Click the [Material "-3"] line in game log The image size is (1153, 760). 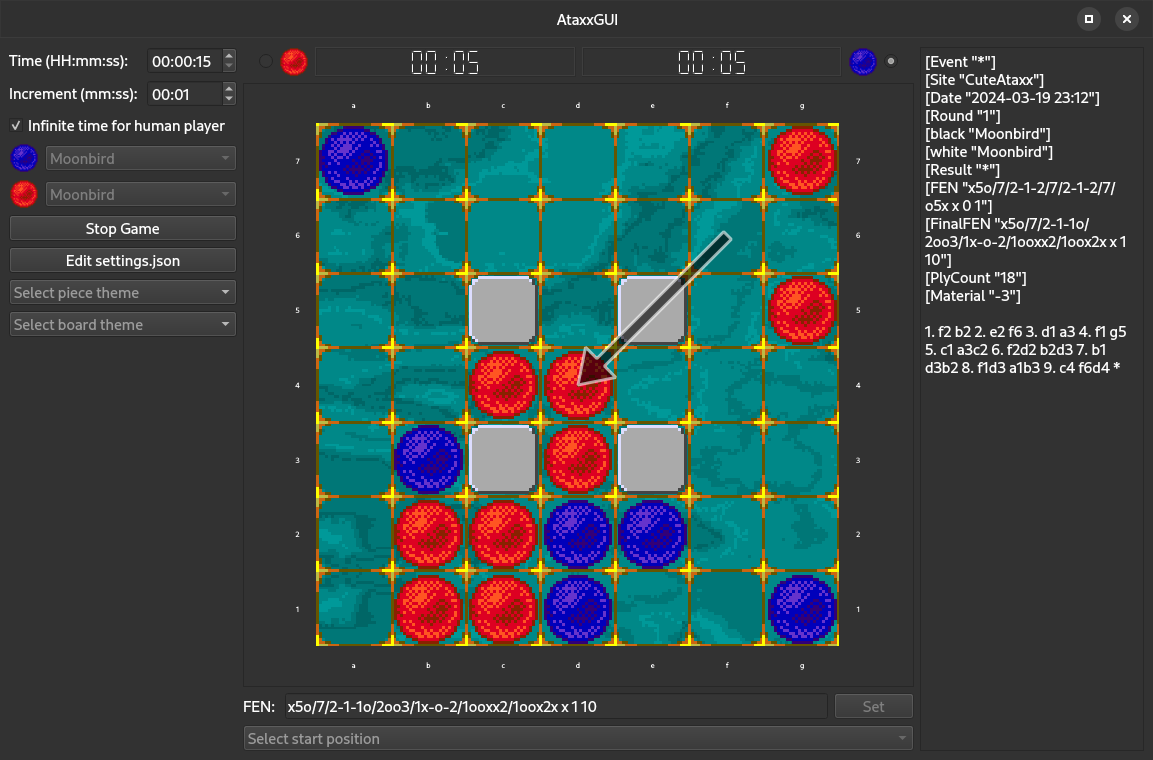tap(973, 296)
